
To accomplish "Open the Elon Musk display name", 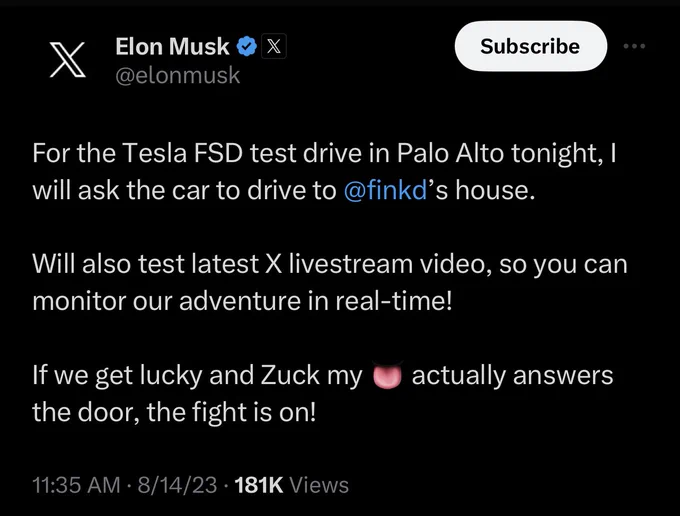I will point(172,46).
